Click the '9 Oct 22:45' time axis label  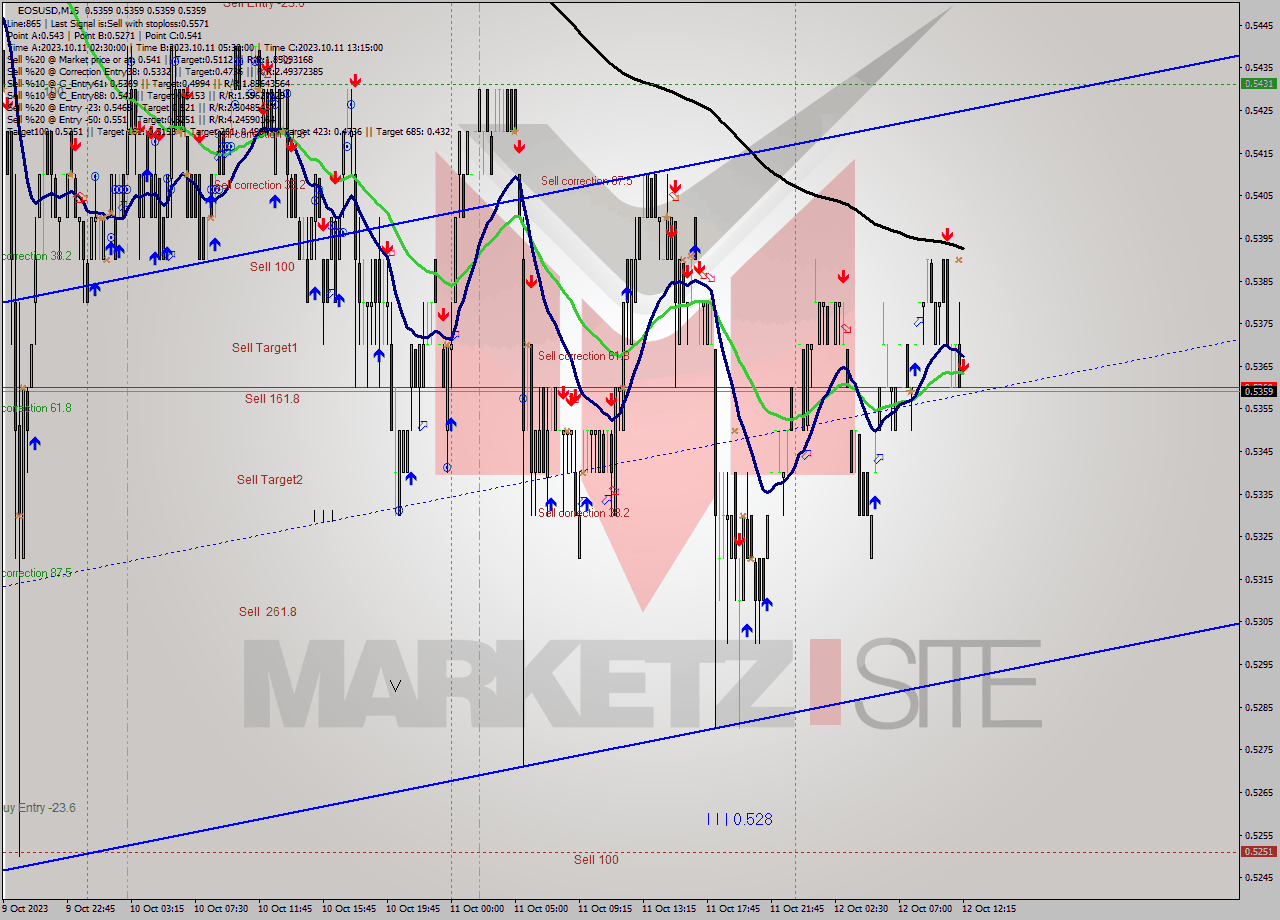(90, 909)
